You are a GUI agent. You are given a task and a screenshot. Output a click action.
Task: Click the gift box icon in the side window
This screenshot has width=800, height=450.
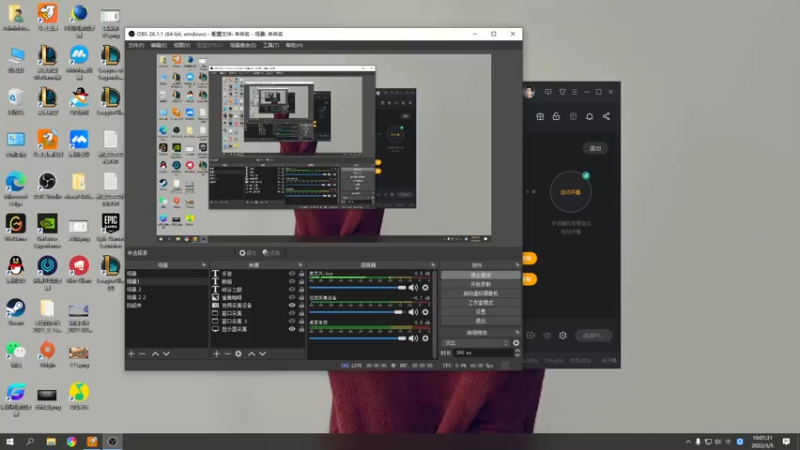click(540, 116)
